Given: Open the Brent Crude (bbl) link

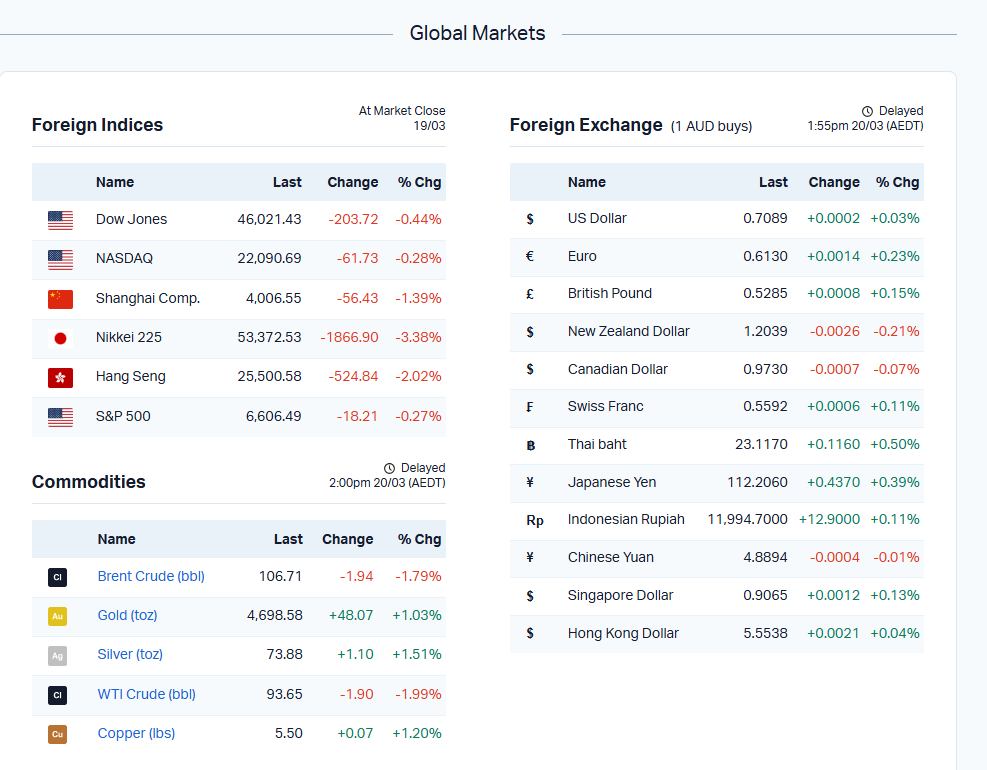Looking at the screenshot, I should [x=150, y=576].
